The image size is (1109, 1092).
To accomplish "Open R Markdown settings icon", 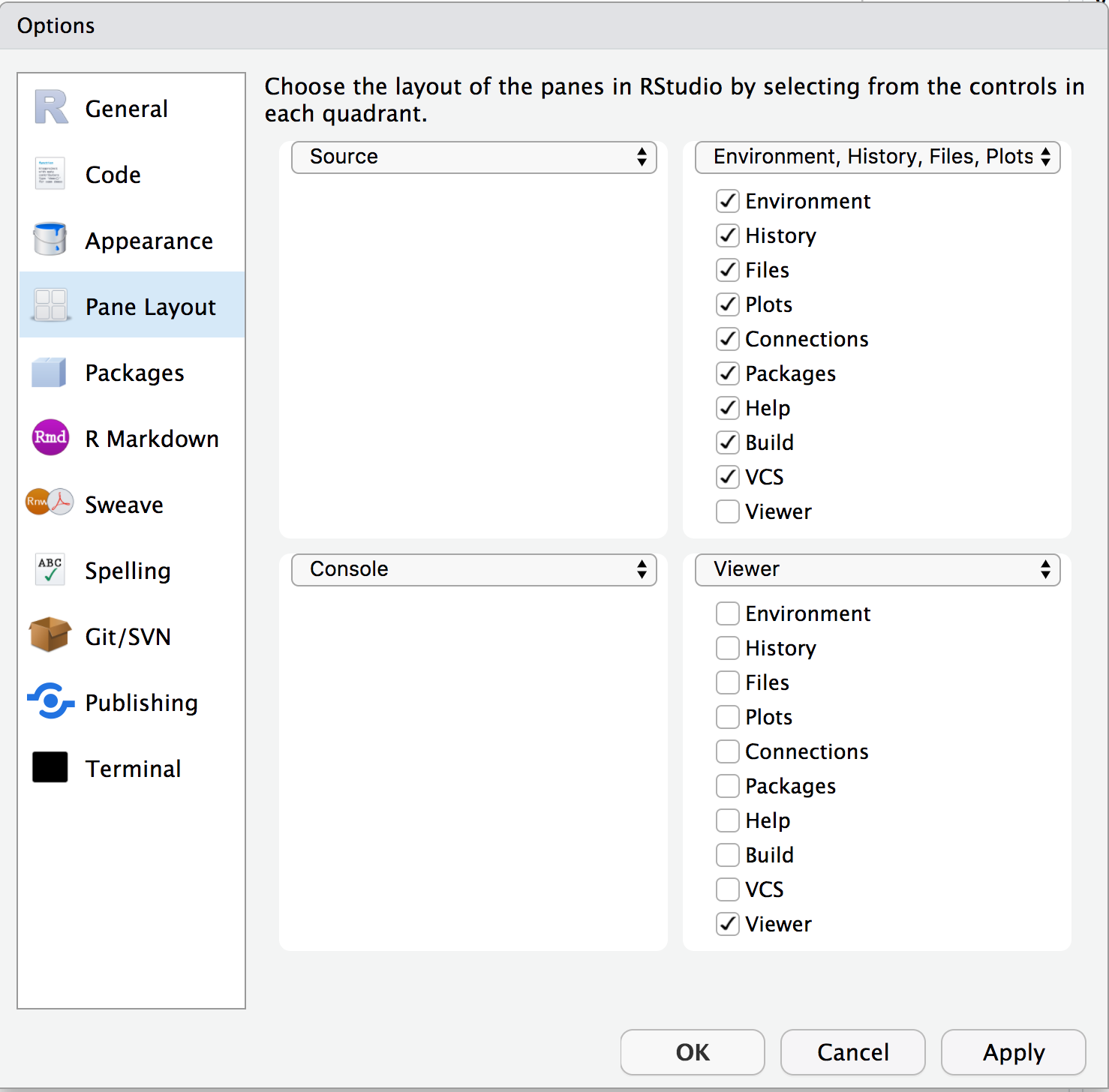I will pos(50,438).
